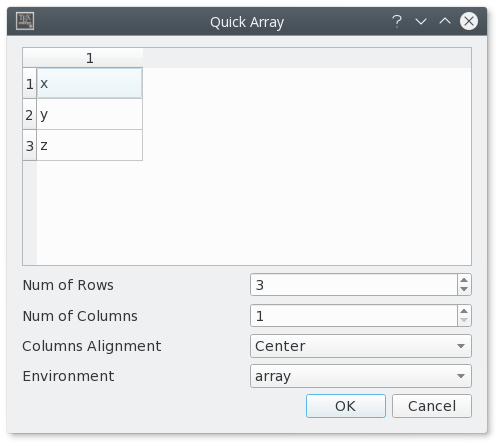Maximize dialog with the up chevron icon

coord(445,21)
